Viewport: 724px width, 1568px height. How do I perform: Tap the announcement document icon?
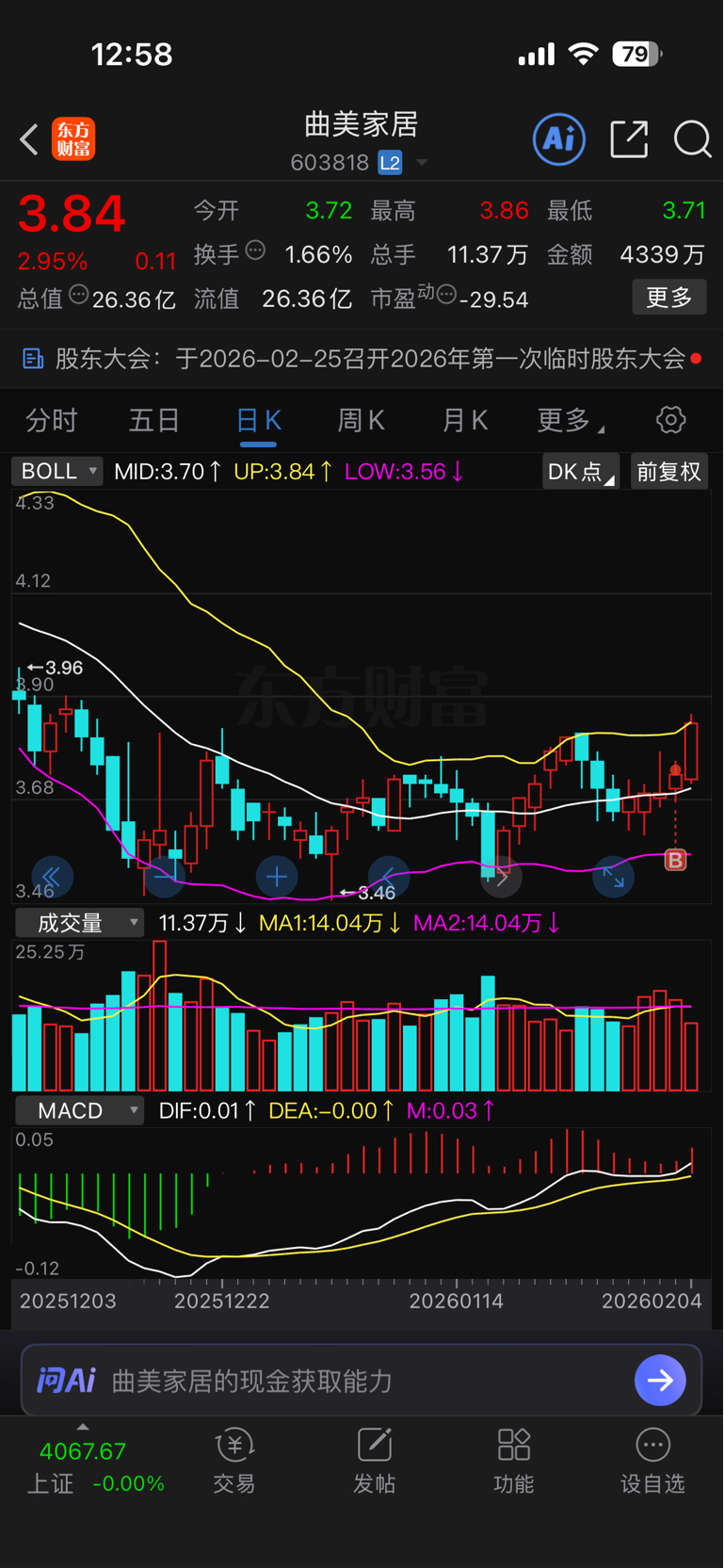pyautogui.click(x=33, y=359)
